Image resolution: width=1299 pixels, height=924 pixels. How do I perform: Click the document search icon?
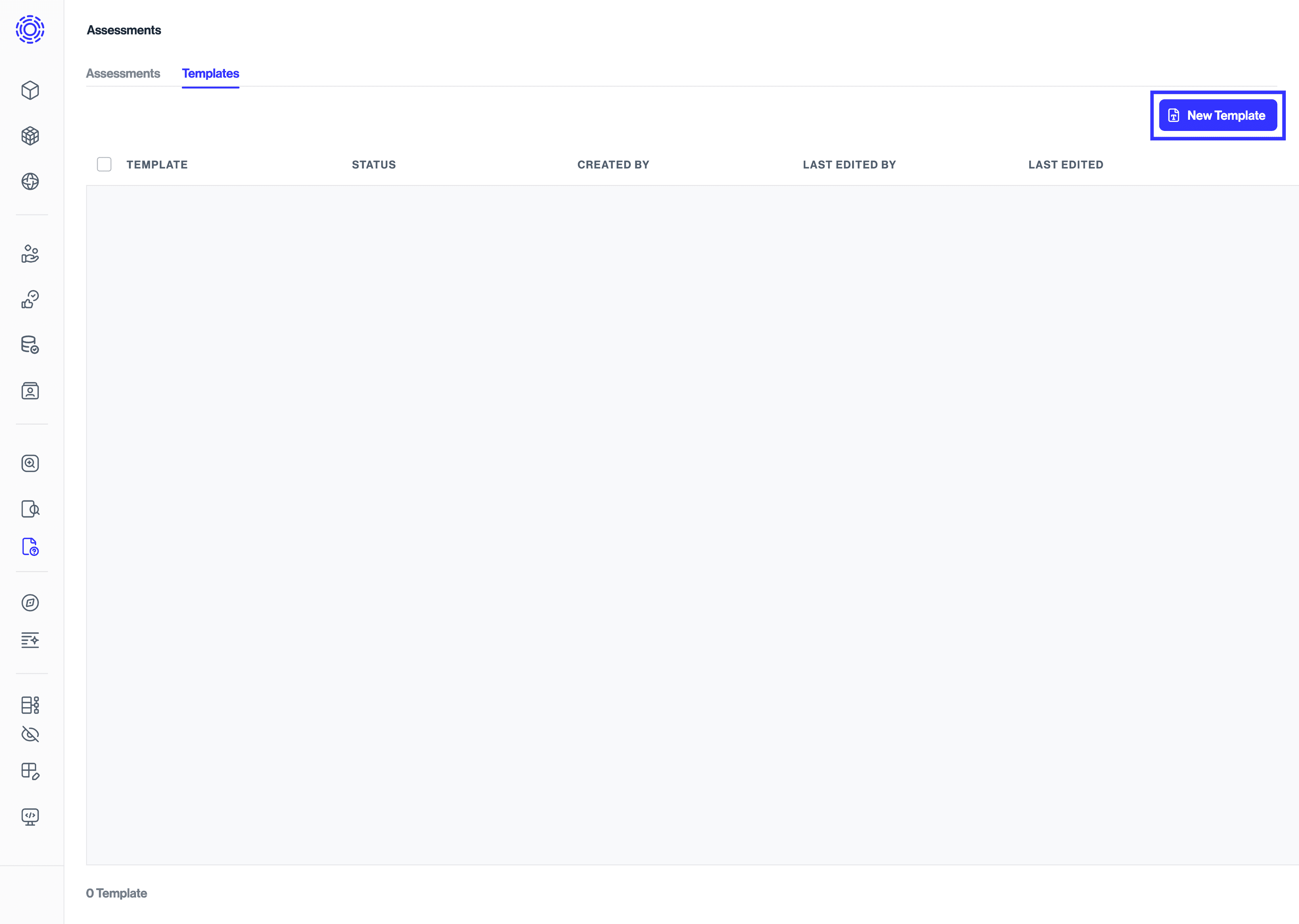[x=29, y=509]
